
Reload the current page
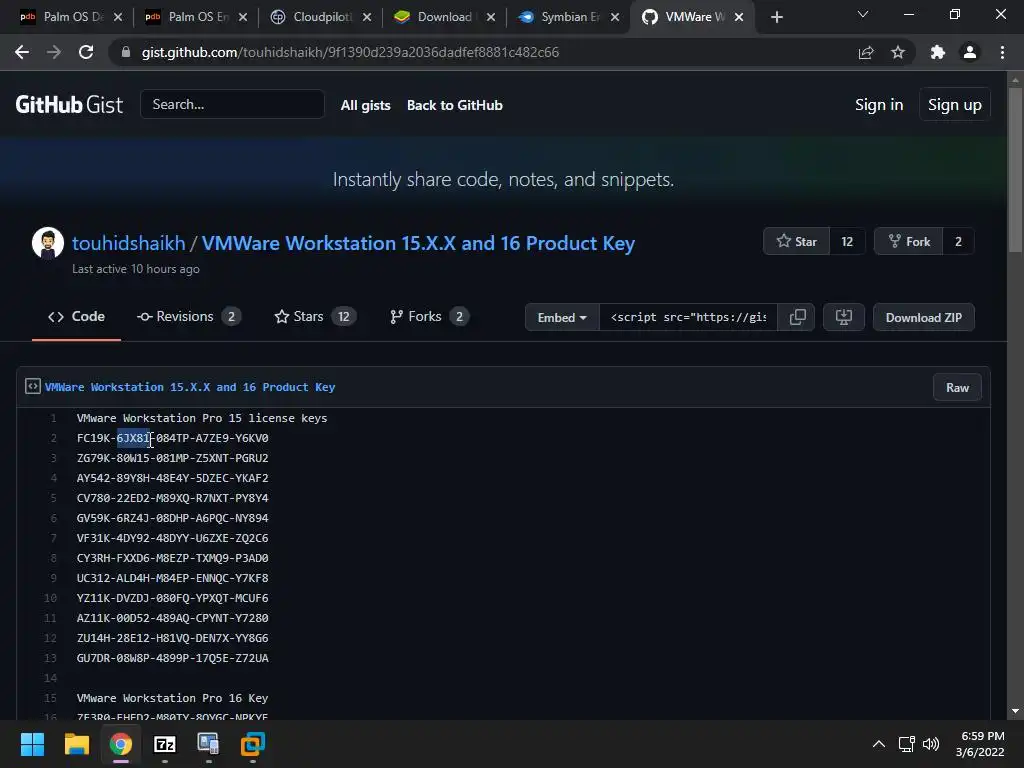[x=86, y=52]
